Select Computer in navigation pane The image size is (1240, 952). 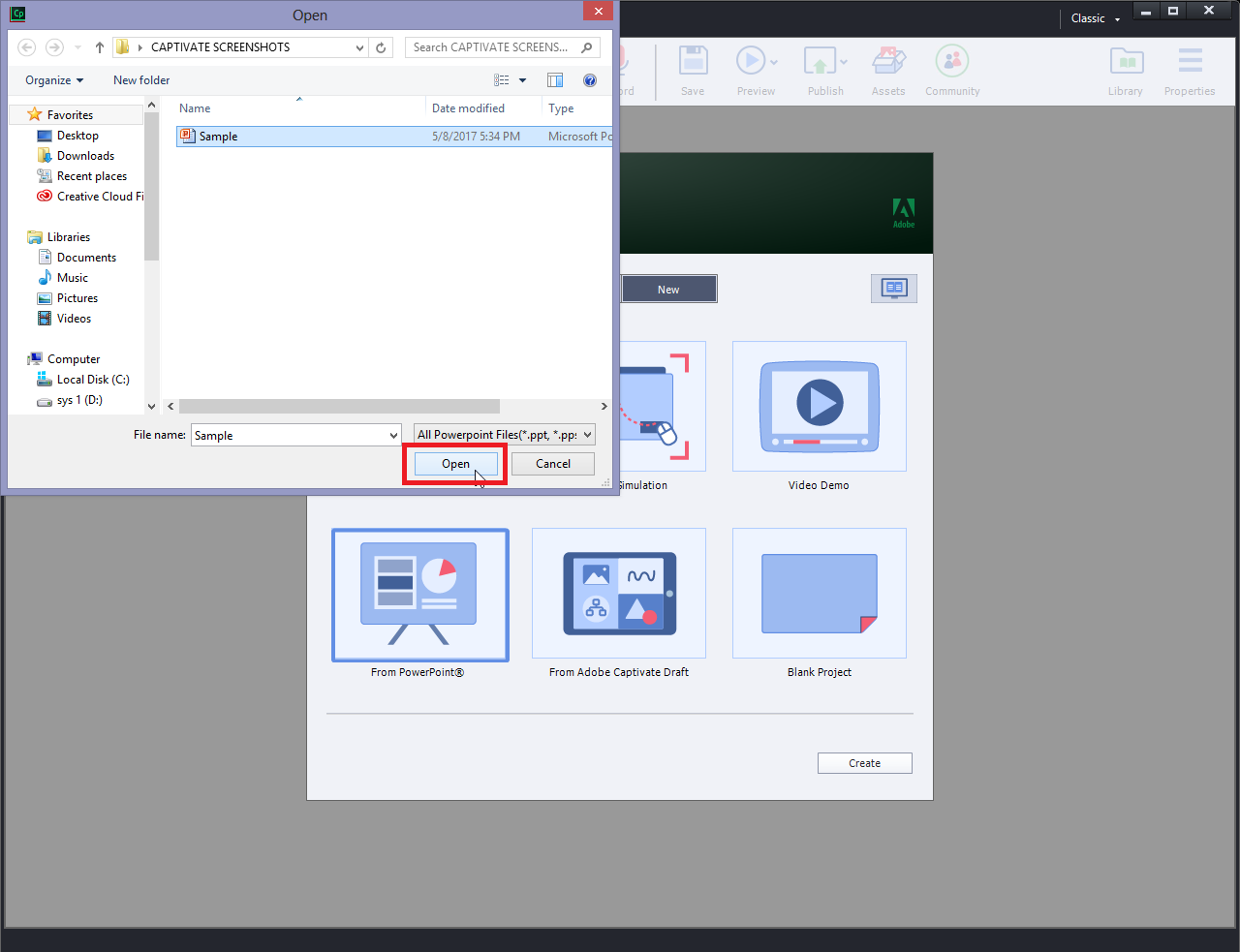[x=73, y=359]
